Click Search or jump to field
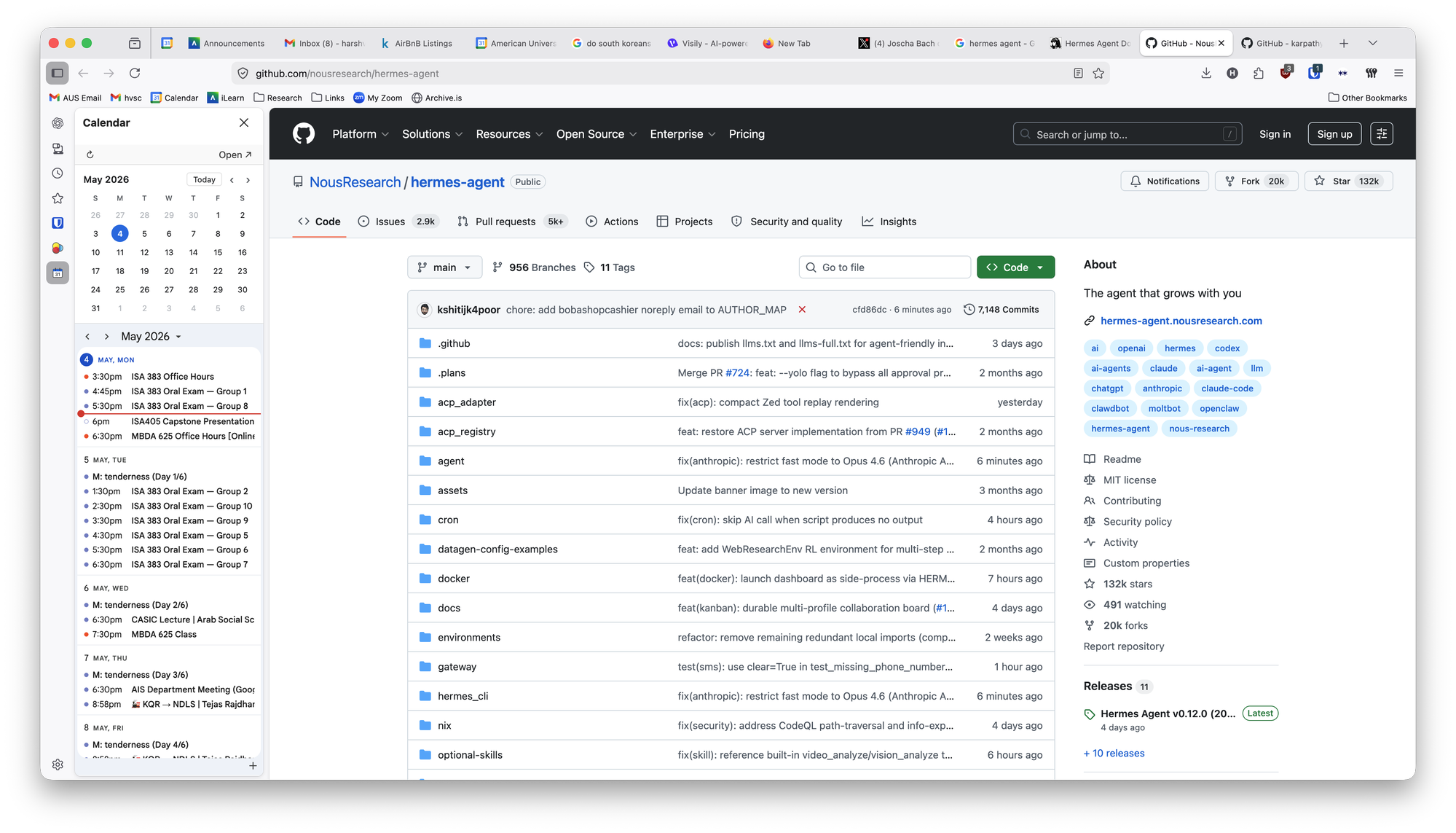Image resolution: width=1456 pixels, height=833 pixels. [x=1128, y=134]
